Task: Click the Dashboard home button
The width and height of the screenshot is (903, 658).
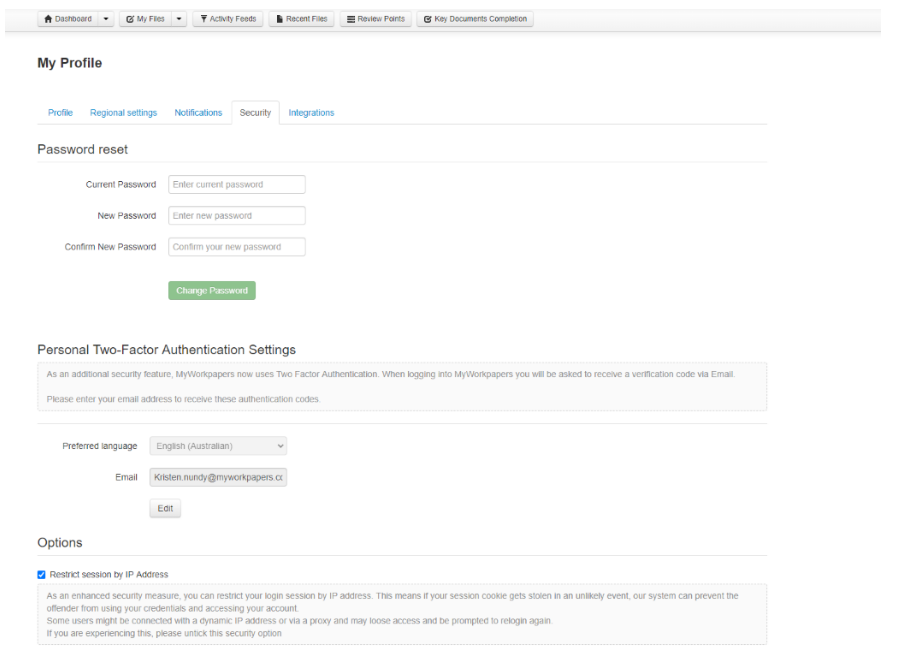Action: pyautogui.click(x=68, y=19)
